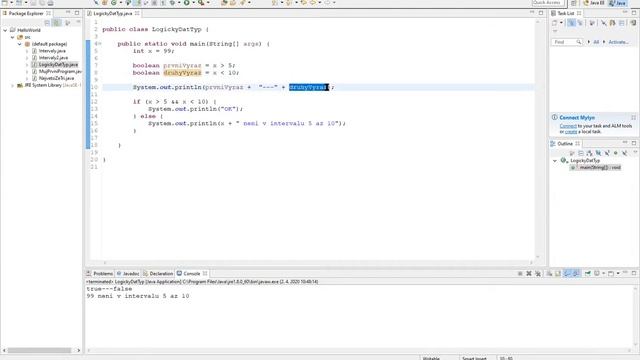
Task: Collapse the src folder node
Action: (x=13, y=37)
